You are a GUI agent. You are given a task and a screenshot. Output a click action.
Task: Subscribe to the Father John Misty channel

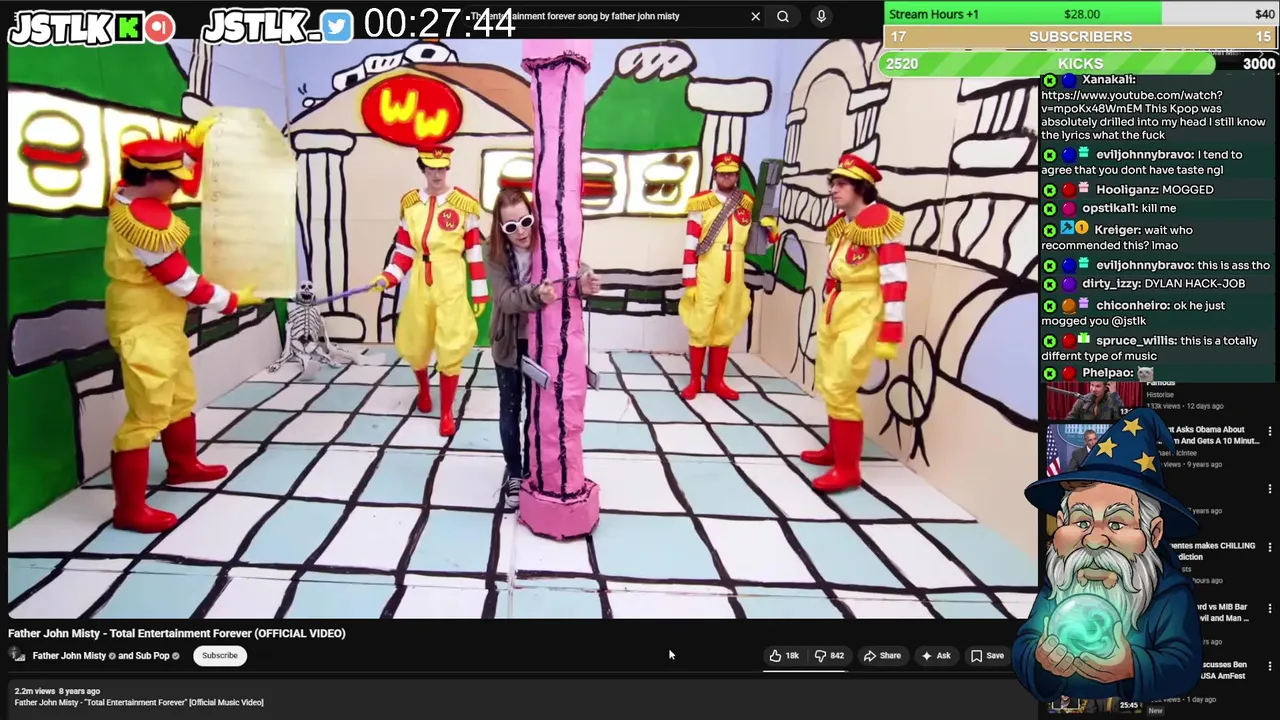coord(220,656)
